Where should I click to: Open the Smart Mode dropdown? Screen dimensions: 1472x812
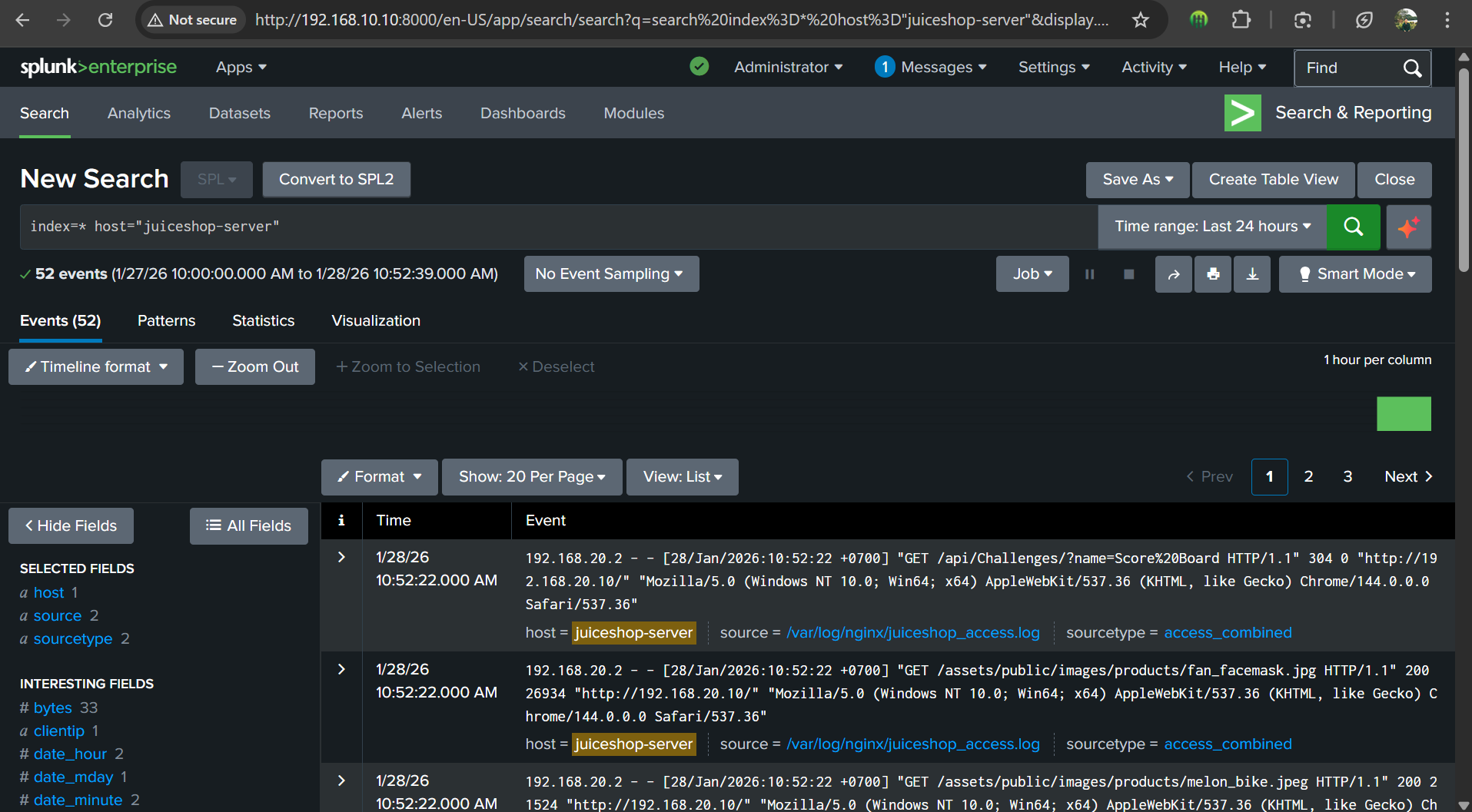click(x=1355, y=274)
